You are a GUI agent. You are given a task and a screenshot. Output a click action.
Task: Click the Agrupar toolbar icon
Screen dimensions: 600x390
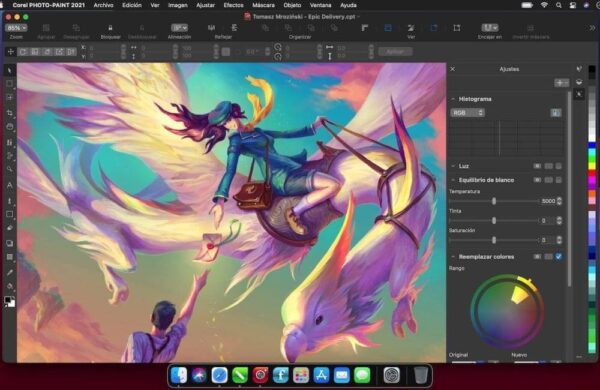click(46, 28)
